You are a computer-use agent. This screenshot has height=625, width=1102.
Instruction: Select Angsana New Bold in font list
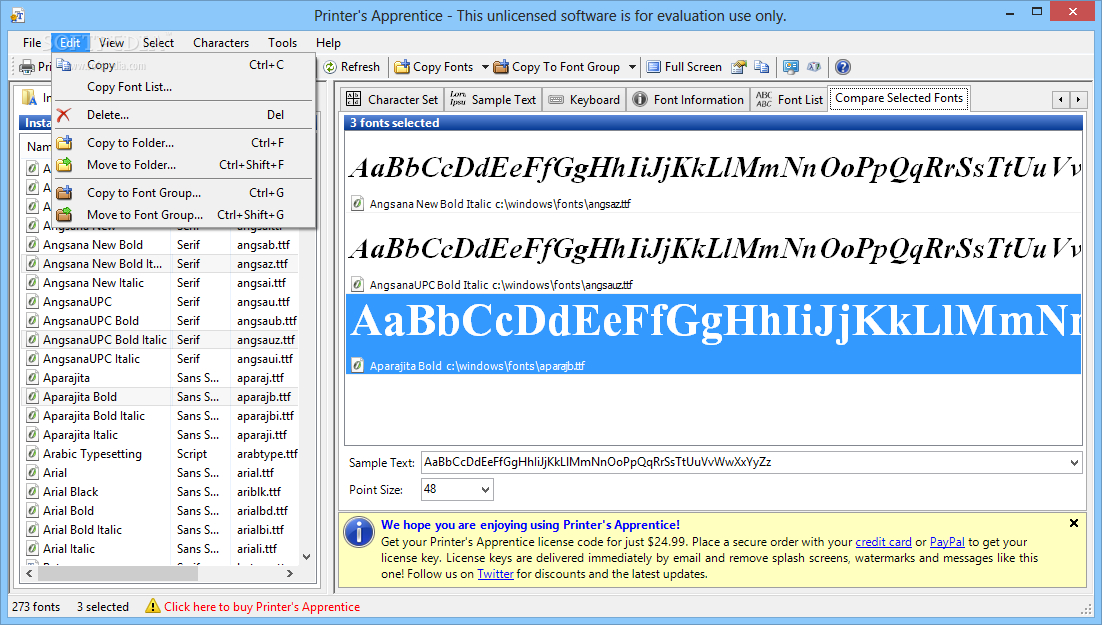coord(93,245)
